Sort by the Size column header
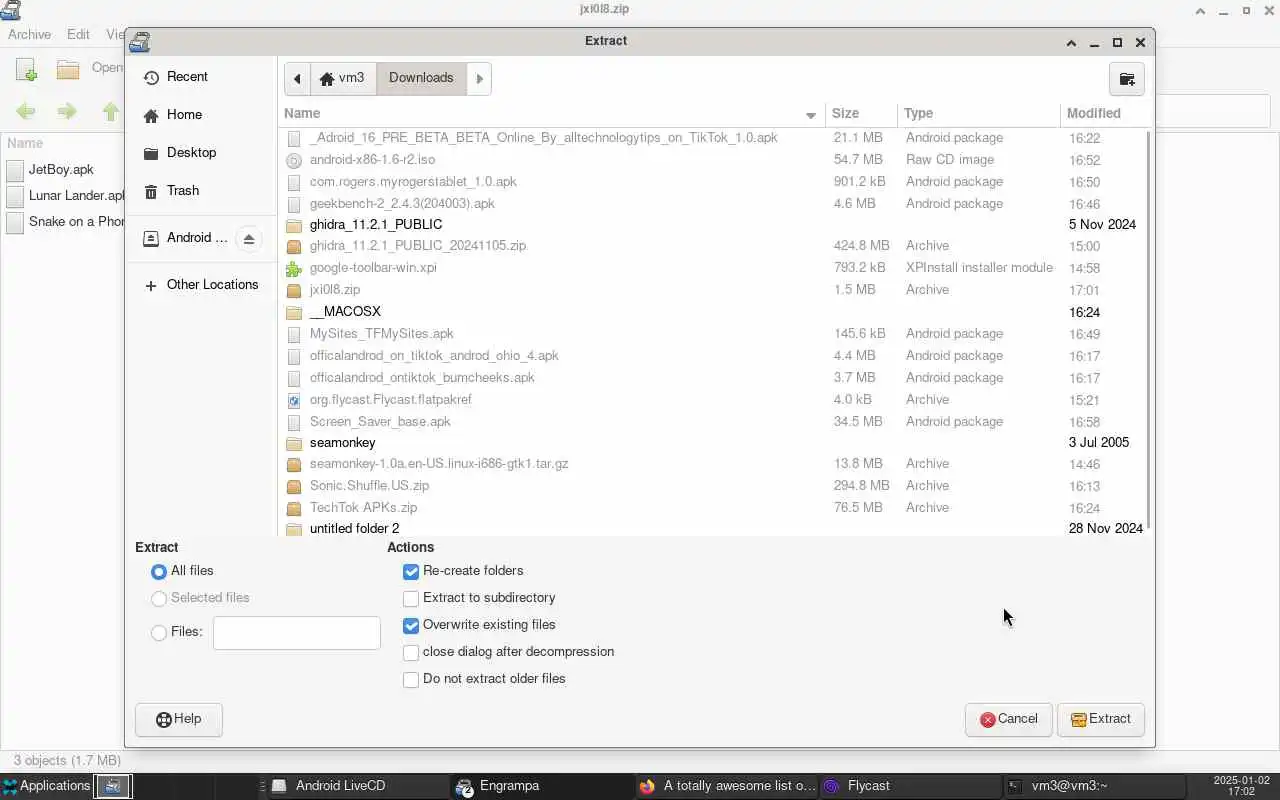The width and height of the screenshot is (1280, 800). tap(861, 114)
